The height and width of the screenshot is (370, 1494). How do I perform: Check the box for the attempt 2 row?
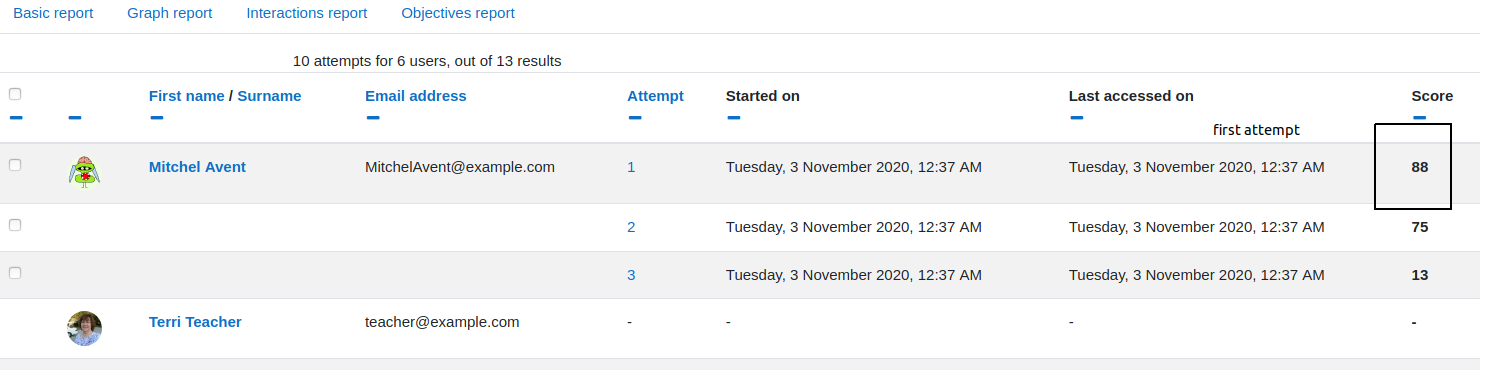[x=15, y=225]
